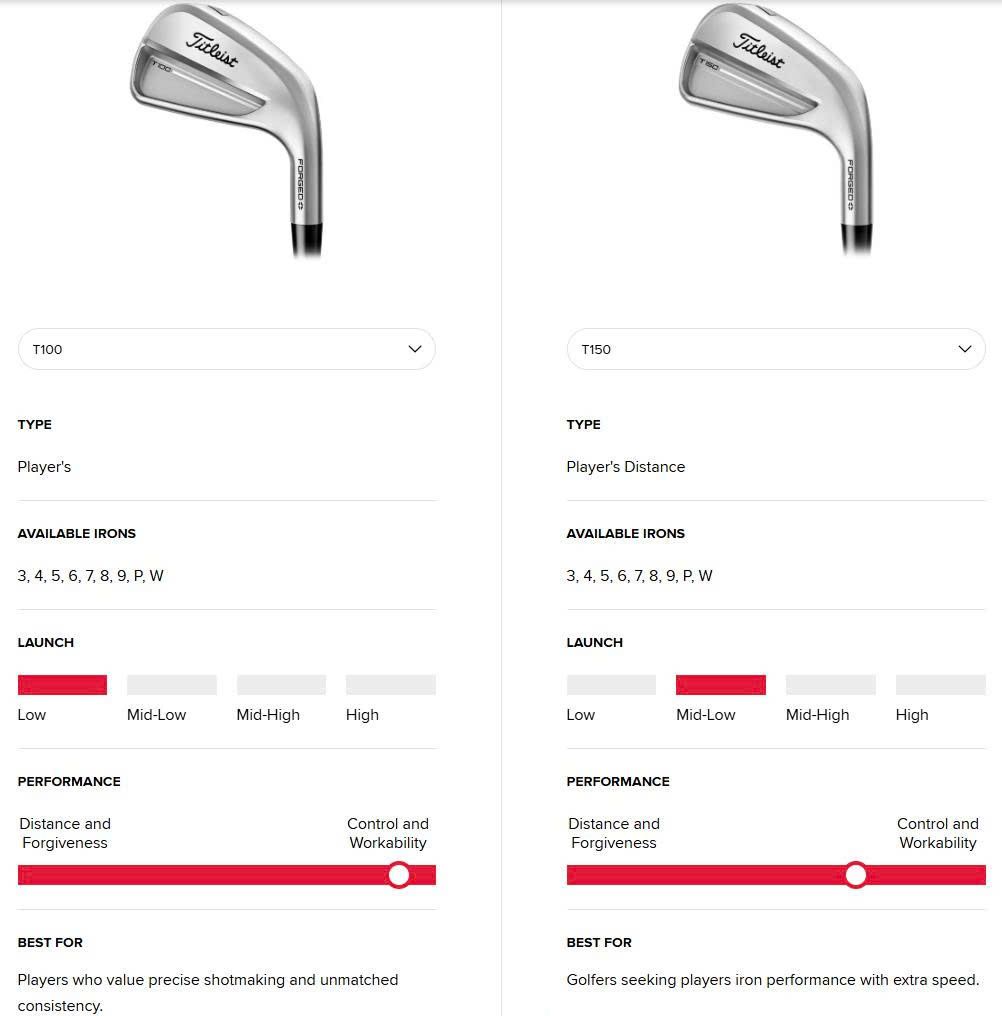Click the red Low launch bar for T100
This screenshot has height=1016, width=1002.
pos(62,685)
